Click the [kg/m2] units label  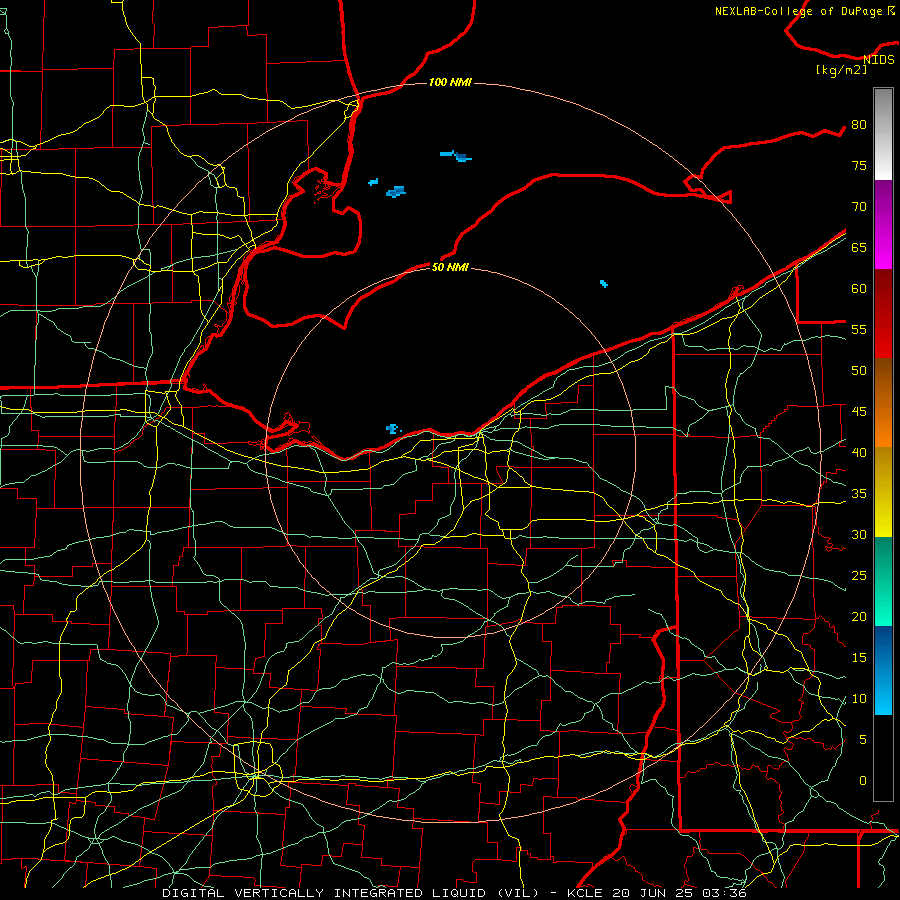(x=841, y=70)
